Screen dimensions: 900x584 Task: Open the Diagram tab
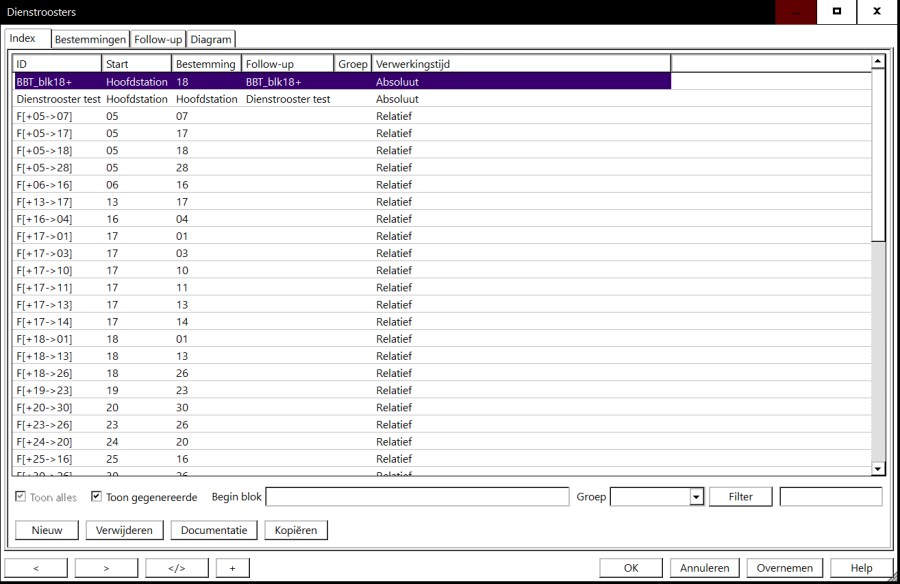[211, 39]
